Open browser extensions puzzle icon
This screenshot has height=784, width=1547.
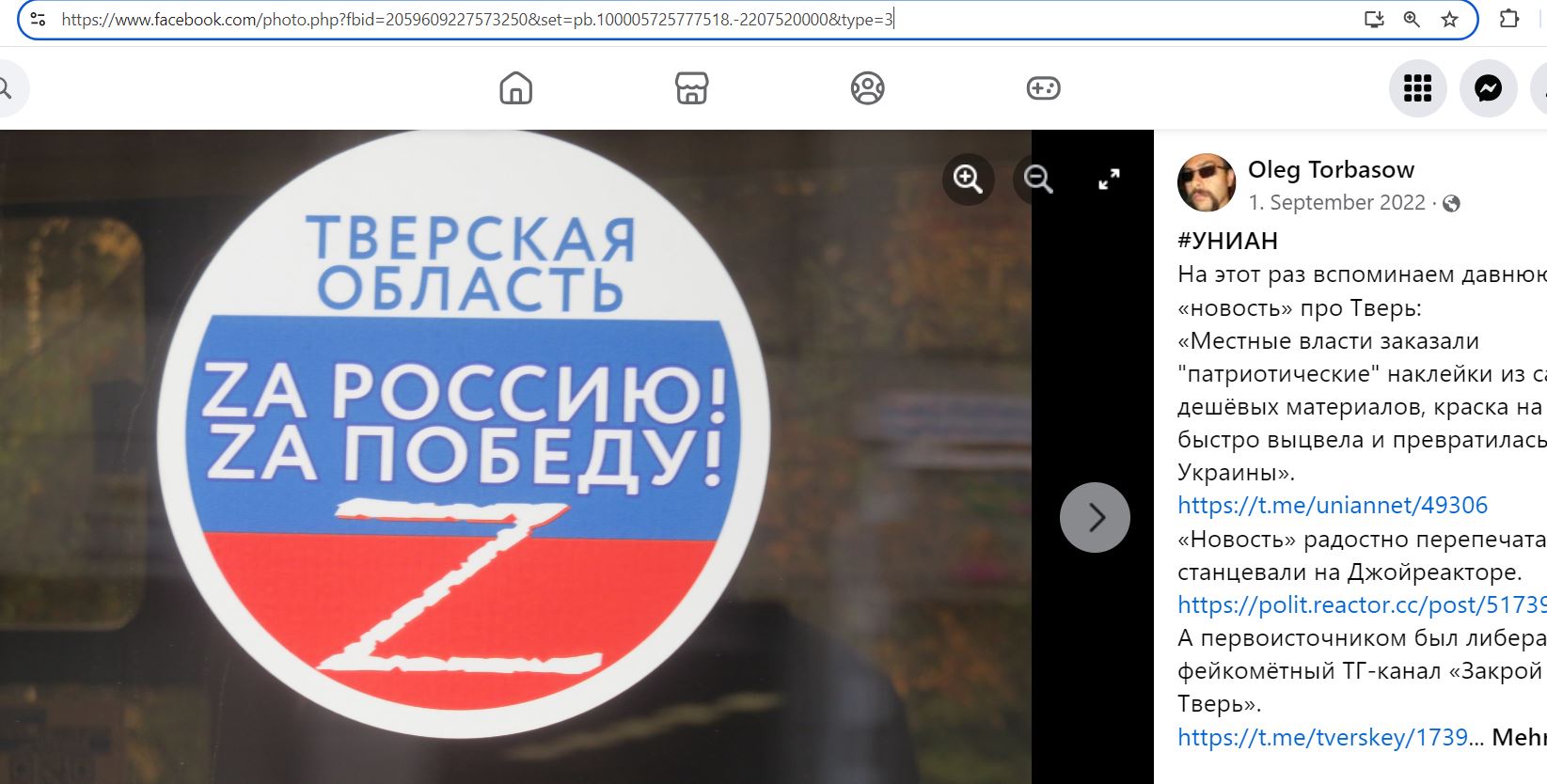tap(1509, 19)
